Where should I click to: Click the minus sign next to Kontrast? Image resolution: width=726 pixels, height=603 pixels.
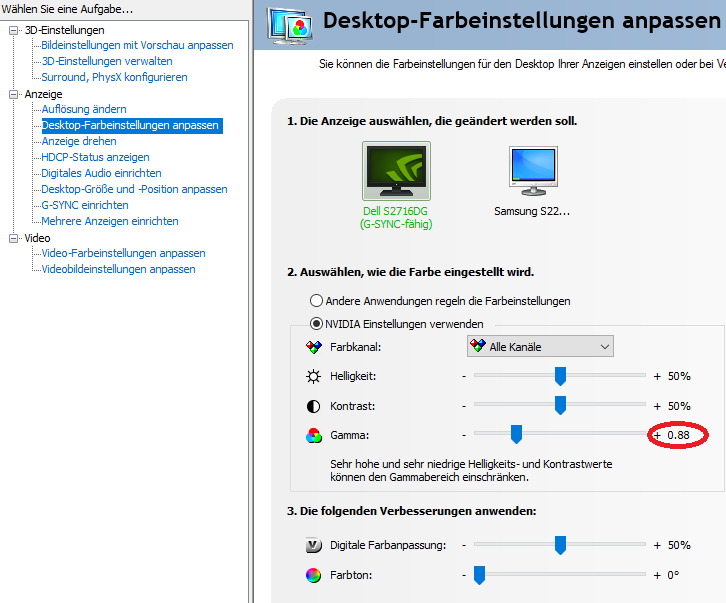[463, 406]
